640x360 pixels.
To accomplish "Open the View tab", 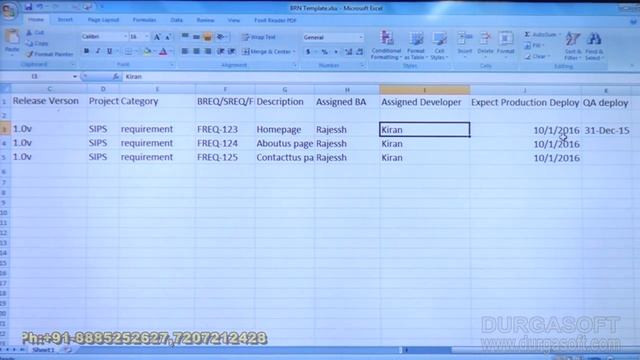I will point(233,20).
